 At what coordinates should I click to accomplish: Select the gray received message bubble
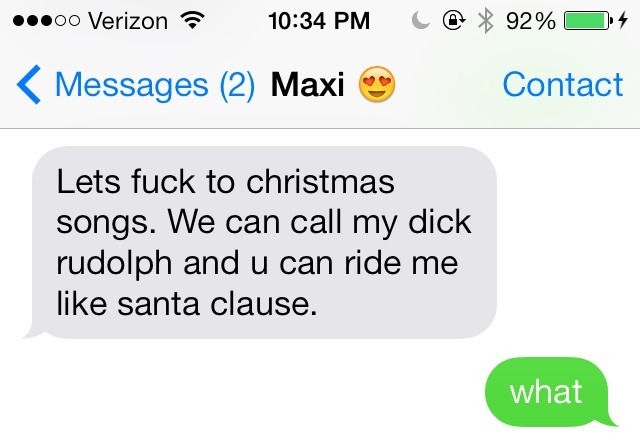pos(260,242)
